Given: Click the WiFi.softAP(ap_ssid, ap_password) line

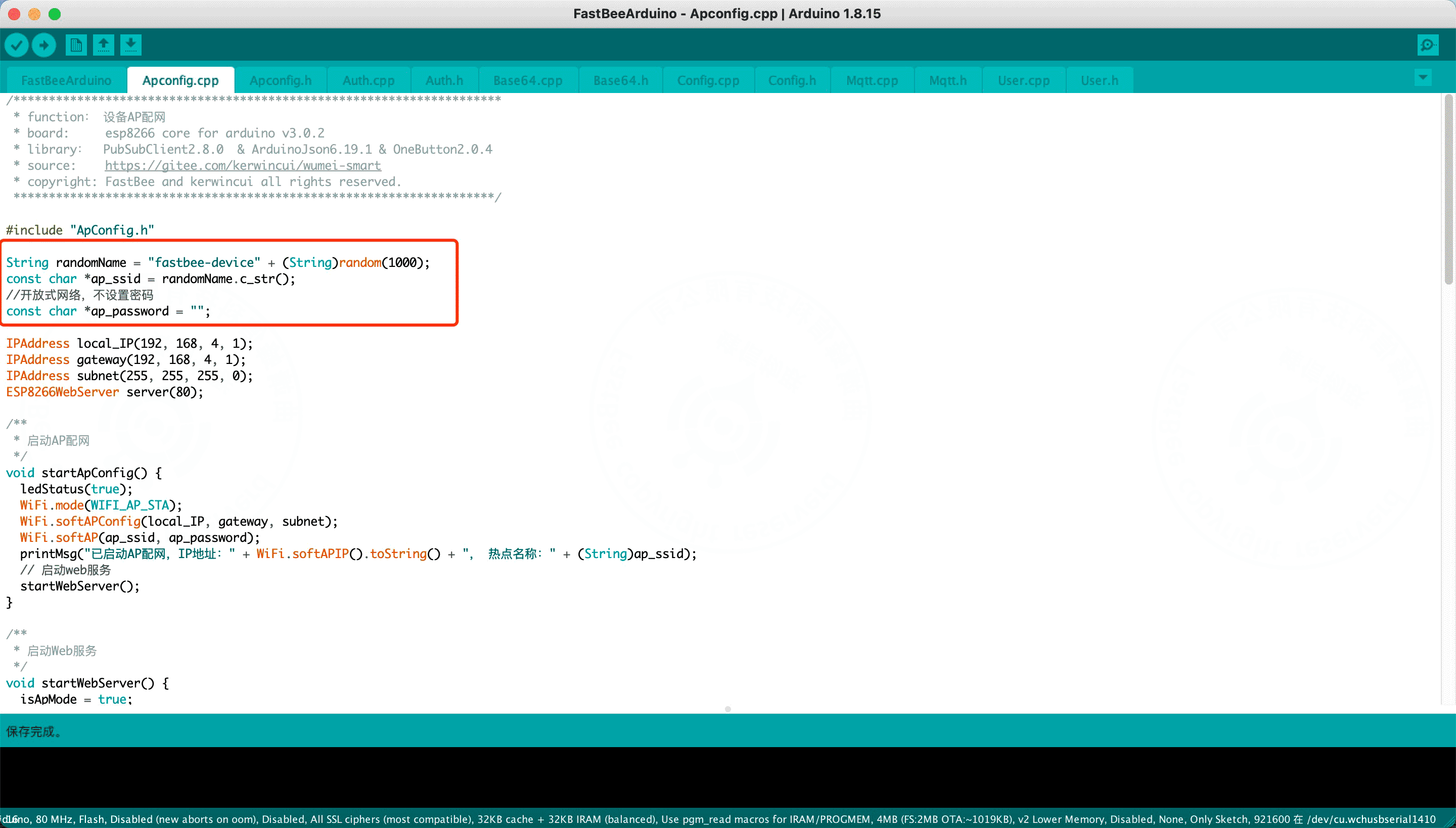Looking at the screenshot, I should point(140,538).
